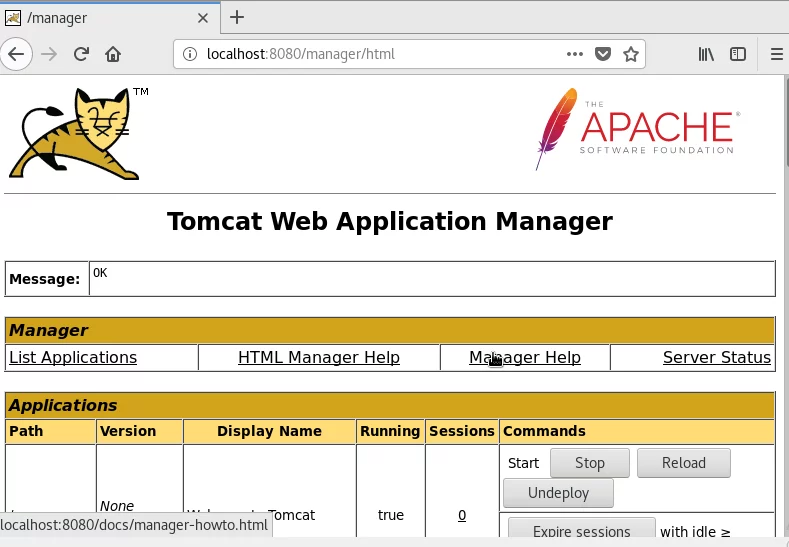Open the Library icon in toolbar
Viewport: 789px width, 547px height.
[x=706, y=54]
